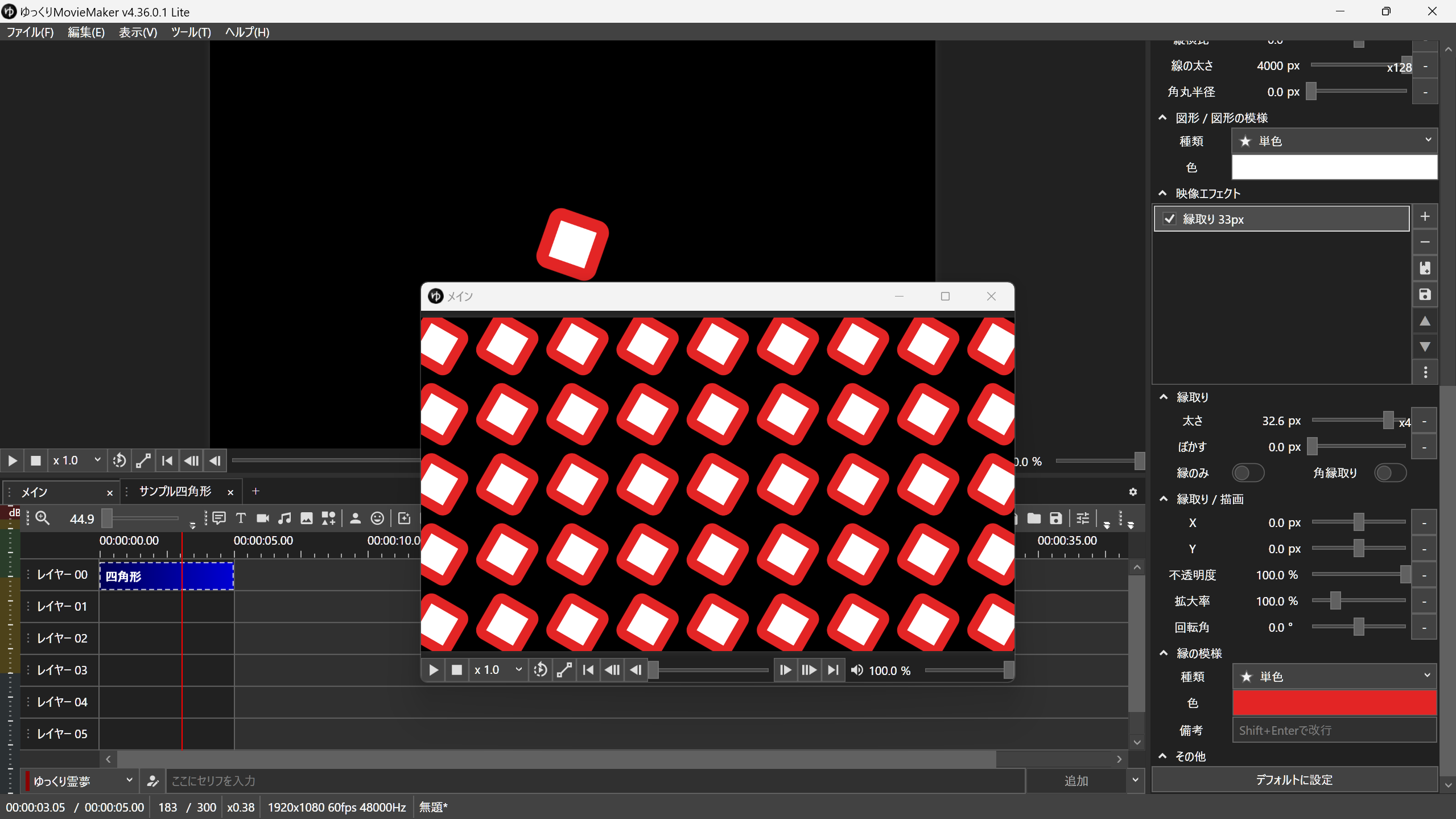The image size is (1456, 819).
Task: Click the add audio music-note icon
Action: pyautogui.click(x=284, y=518)
